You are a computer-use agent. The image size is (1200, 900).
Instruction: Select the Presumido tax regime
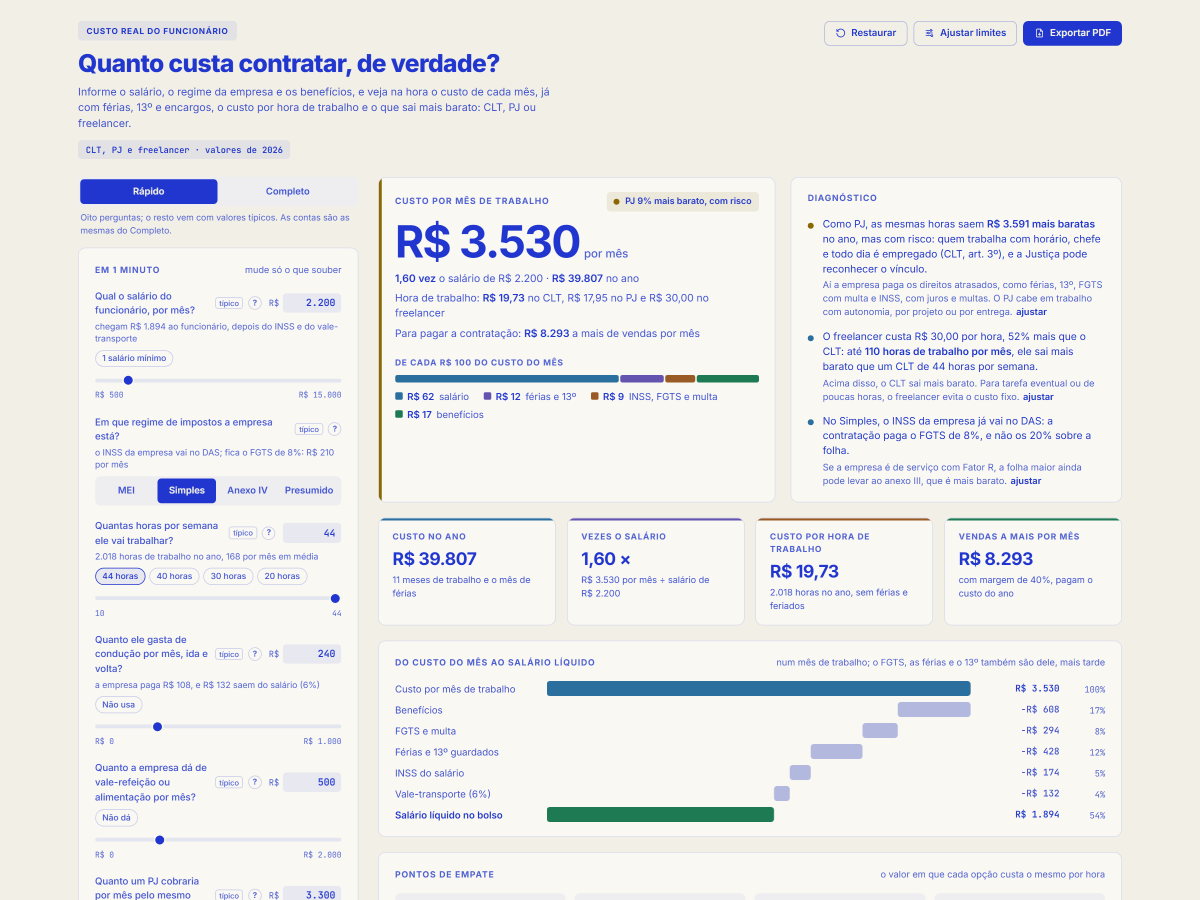pyautogui.click(x=309, y=490)
